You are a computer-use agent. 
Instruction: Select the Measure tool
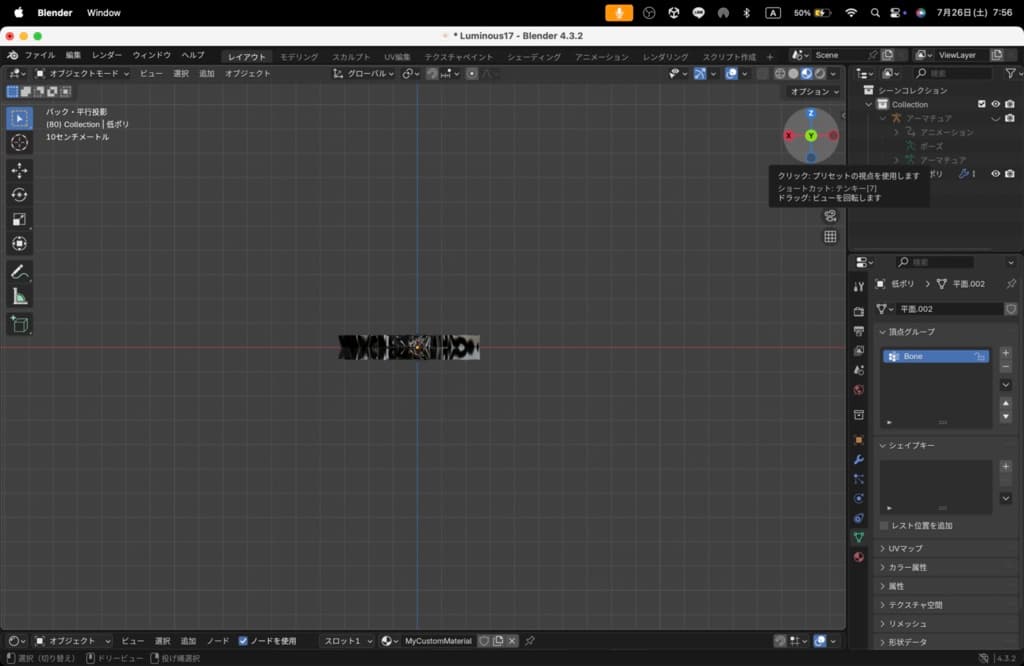pos(20,296)
